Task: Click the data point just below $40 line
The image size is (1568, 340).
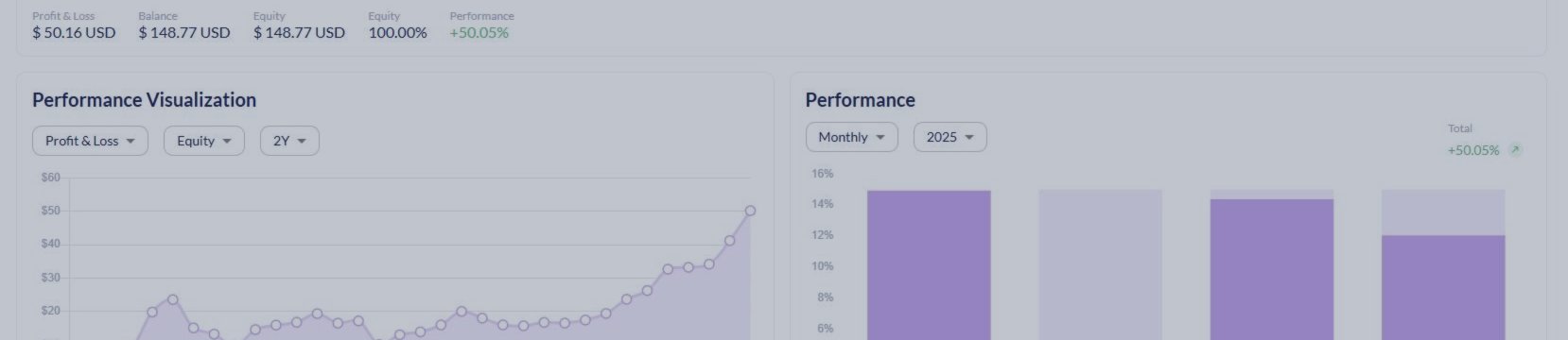Action: (x=729, y=241)
